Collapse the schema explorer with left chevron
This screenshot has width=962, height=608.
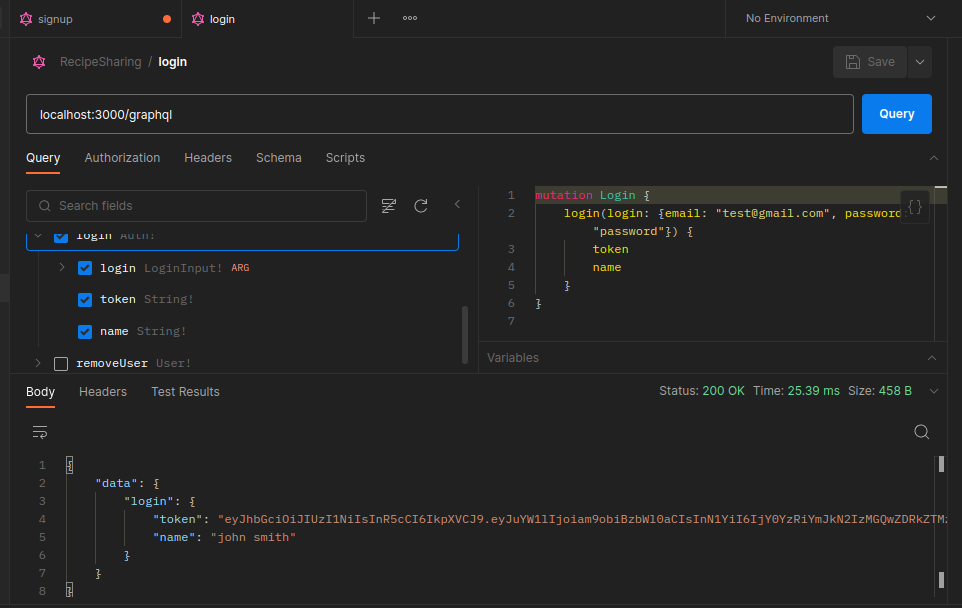pyautogui.click(x=458, y=204)
